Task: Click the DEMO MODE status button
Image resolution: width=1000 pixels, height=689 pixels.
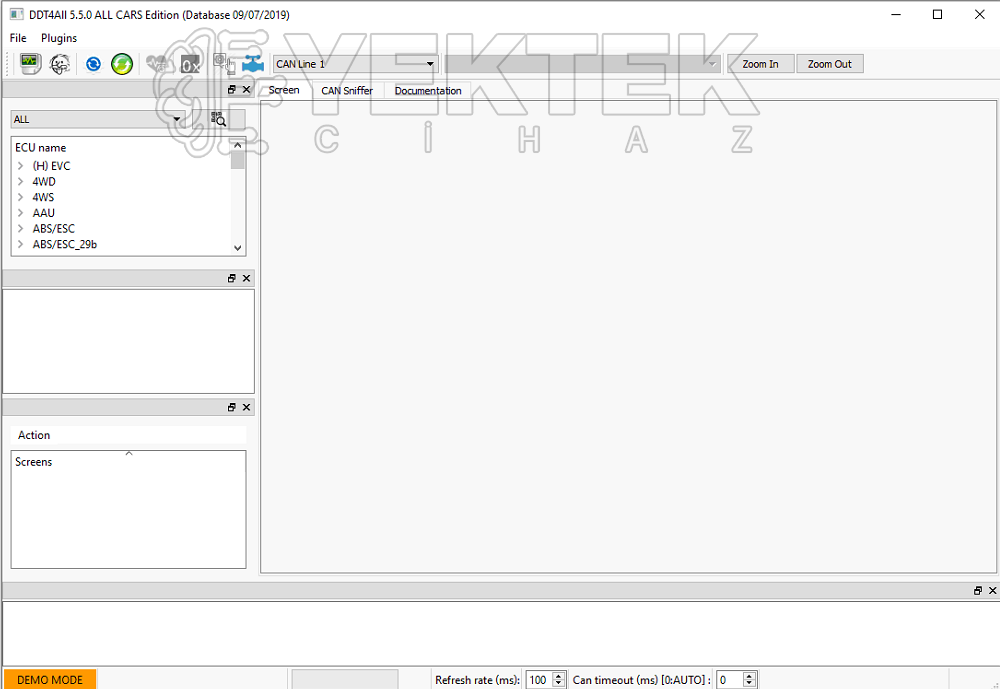Action: point(50,679)
